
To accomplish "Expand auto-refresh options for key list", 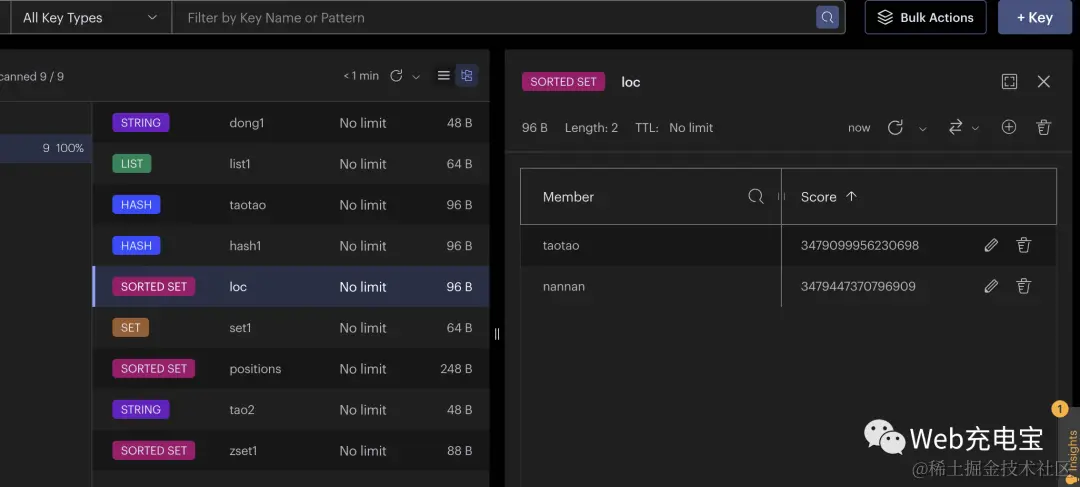I will click(x=416, y=76).
